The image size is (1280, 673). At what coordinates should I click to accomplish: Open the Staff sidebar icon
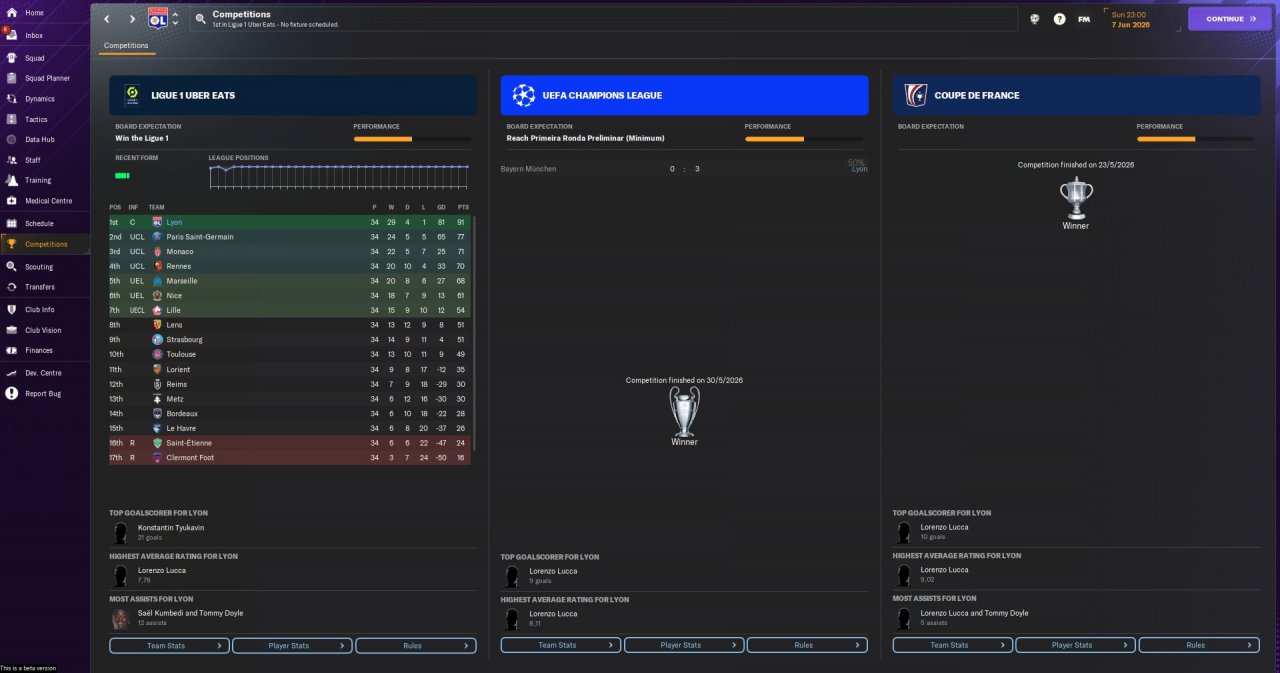pyautogui.click(x=11, y=160)
